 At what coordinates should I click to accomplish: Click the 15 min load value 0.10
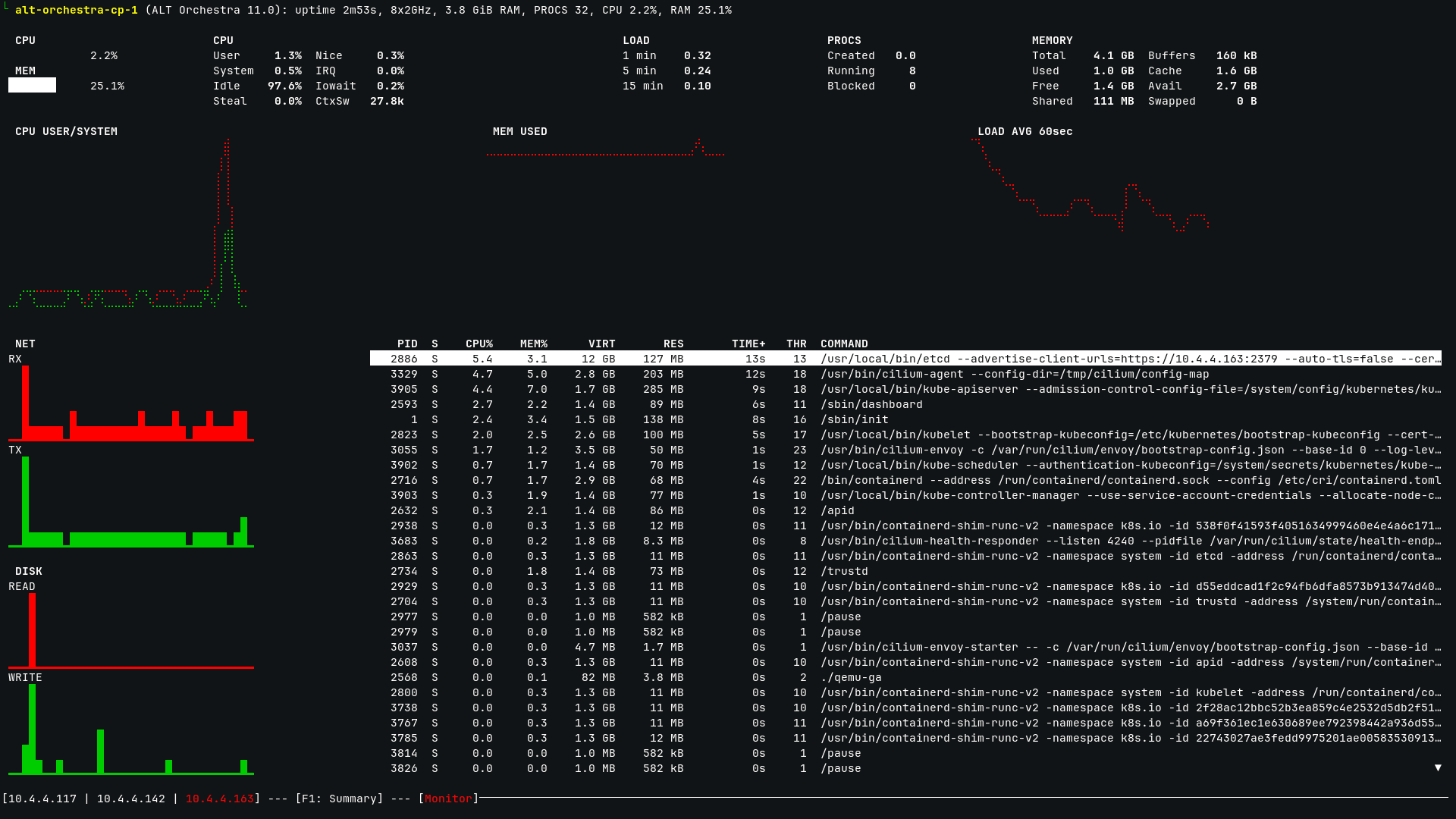[697, 86]
